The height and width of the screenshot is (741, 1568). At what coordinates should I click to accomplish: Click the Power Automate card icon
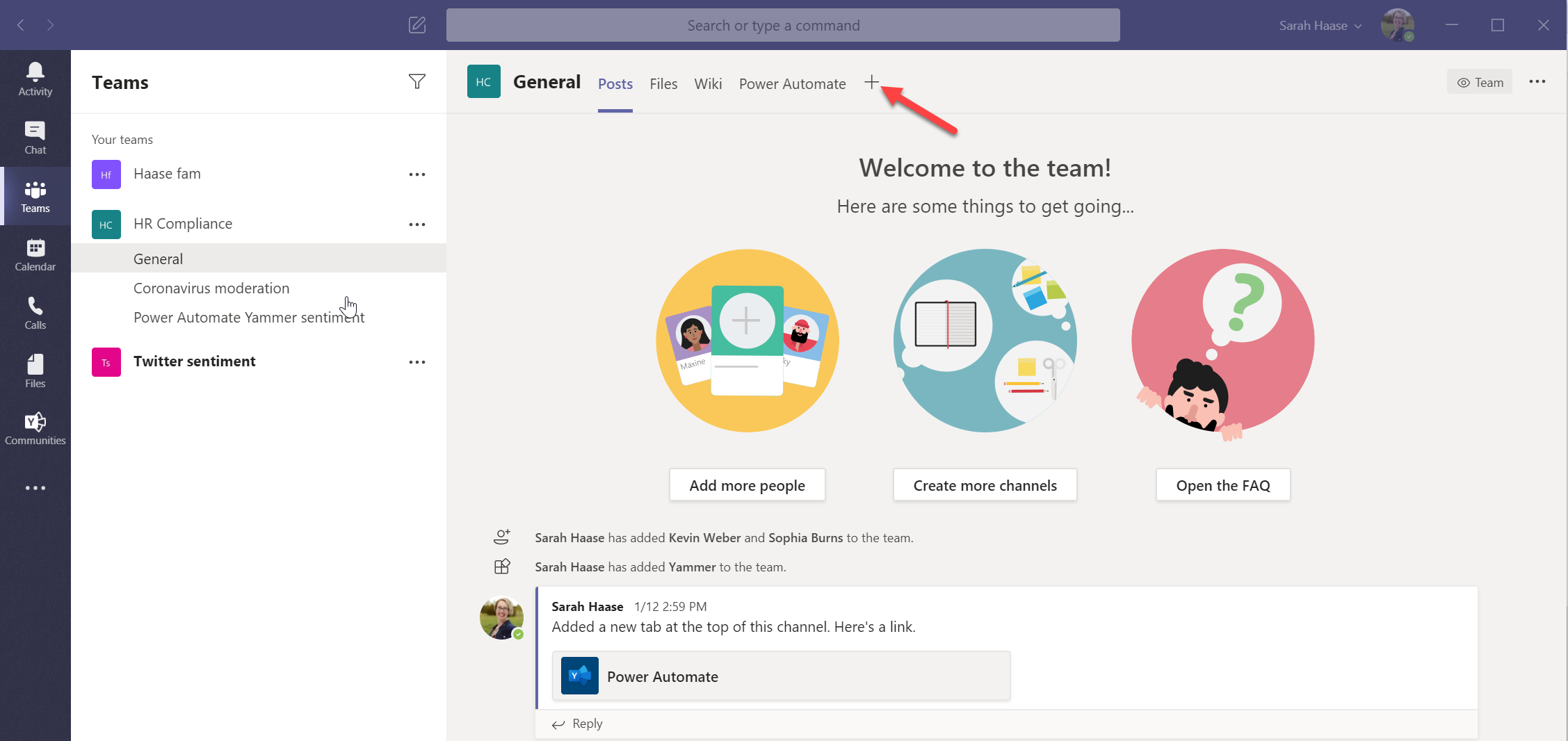(x=579, y=675)
